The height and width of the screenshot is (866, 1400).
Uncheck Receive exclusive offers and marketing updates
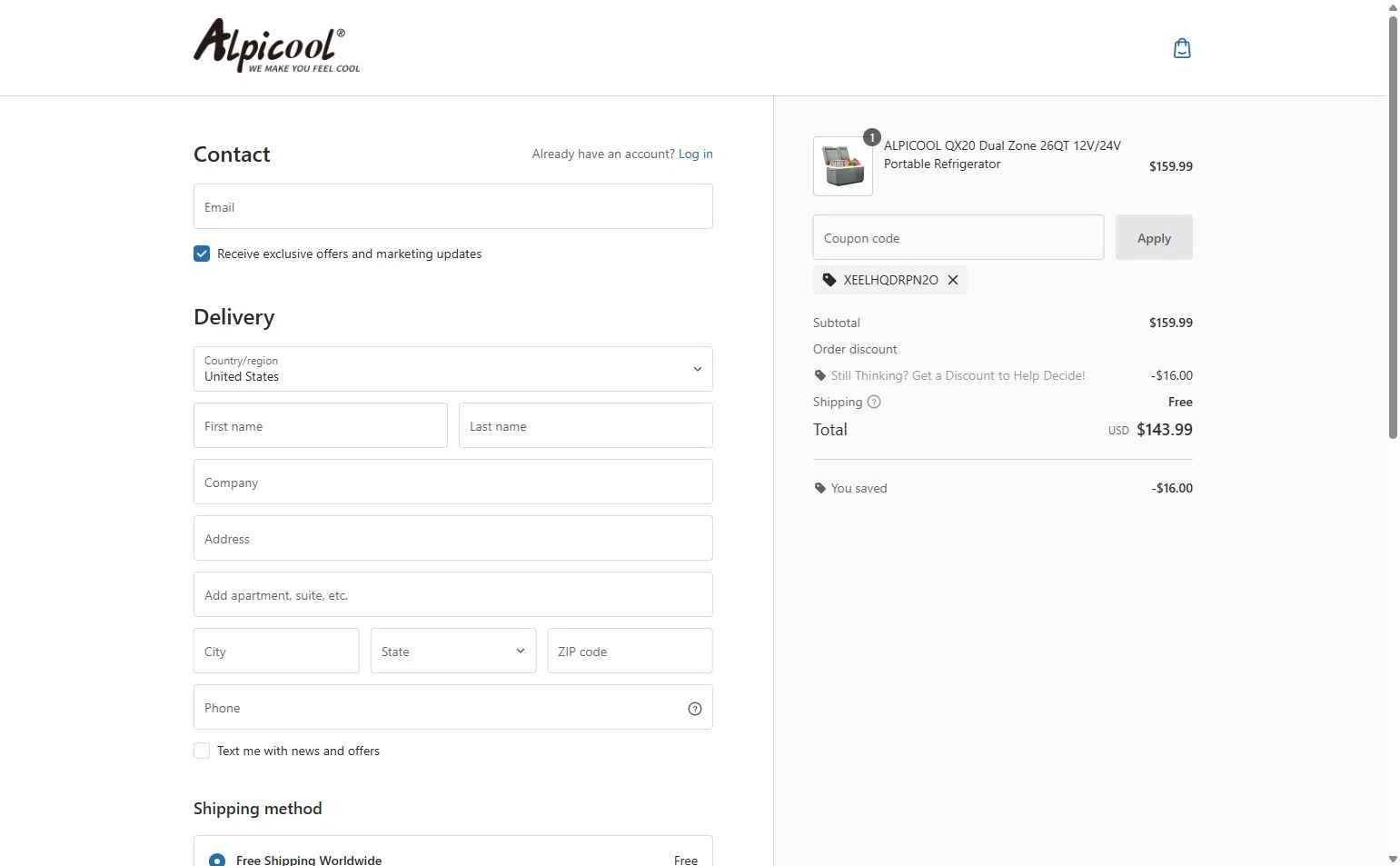(x=202, y=254)
